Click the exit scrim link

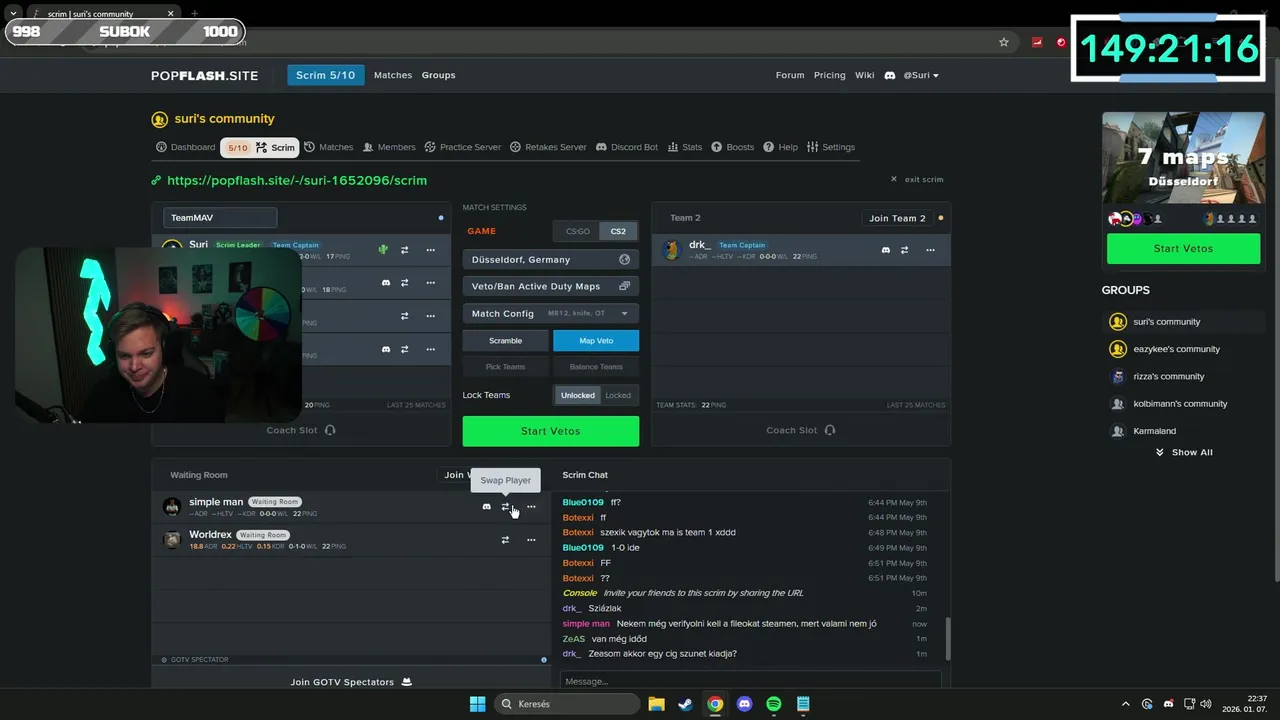[x=917, y=179]
